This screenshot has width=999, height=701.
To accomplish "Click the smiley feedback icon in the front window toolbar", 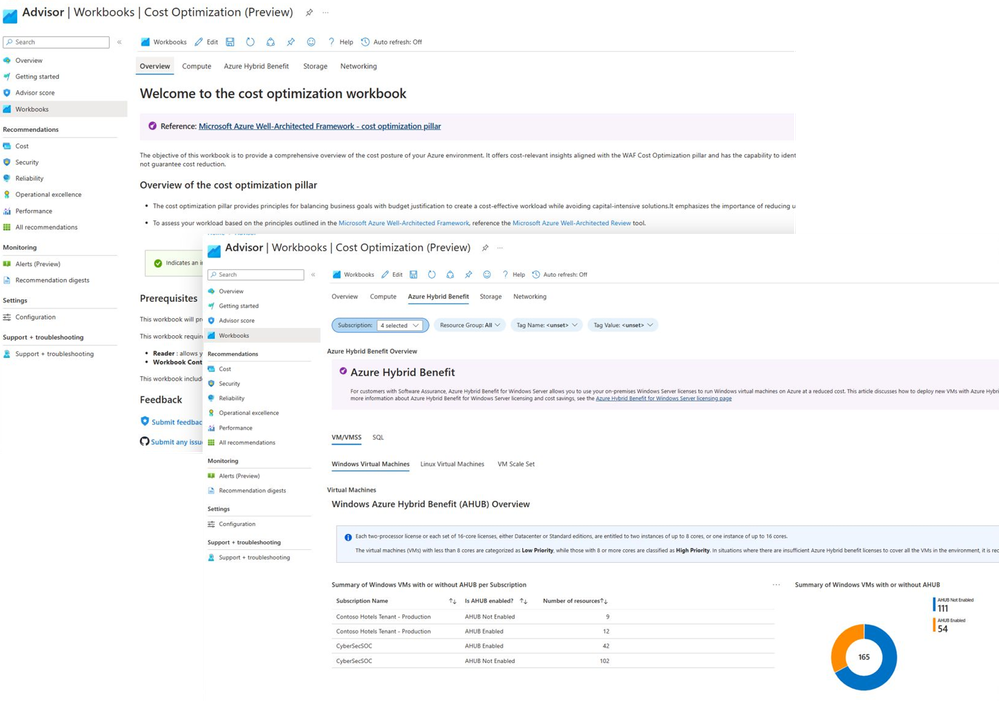I will 487,275.
